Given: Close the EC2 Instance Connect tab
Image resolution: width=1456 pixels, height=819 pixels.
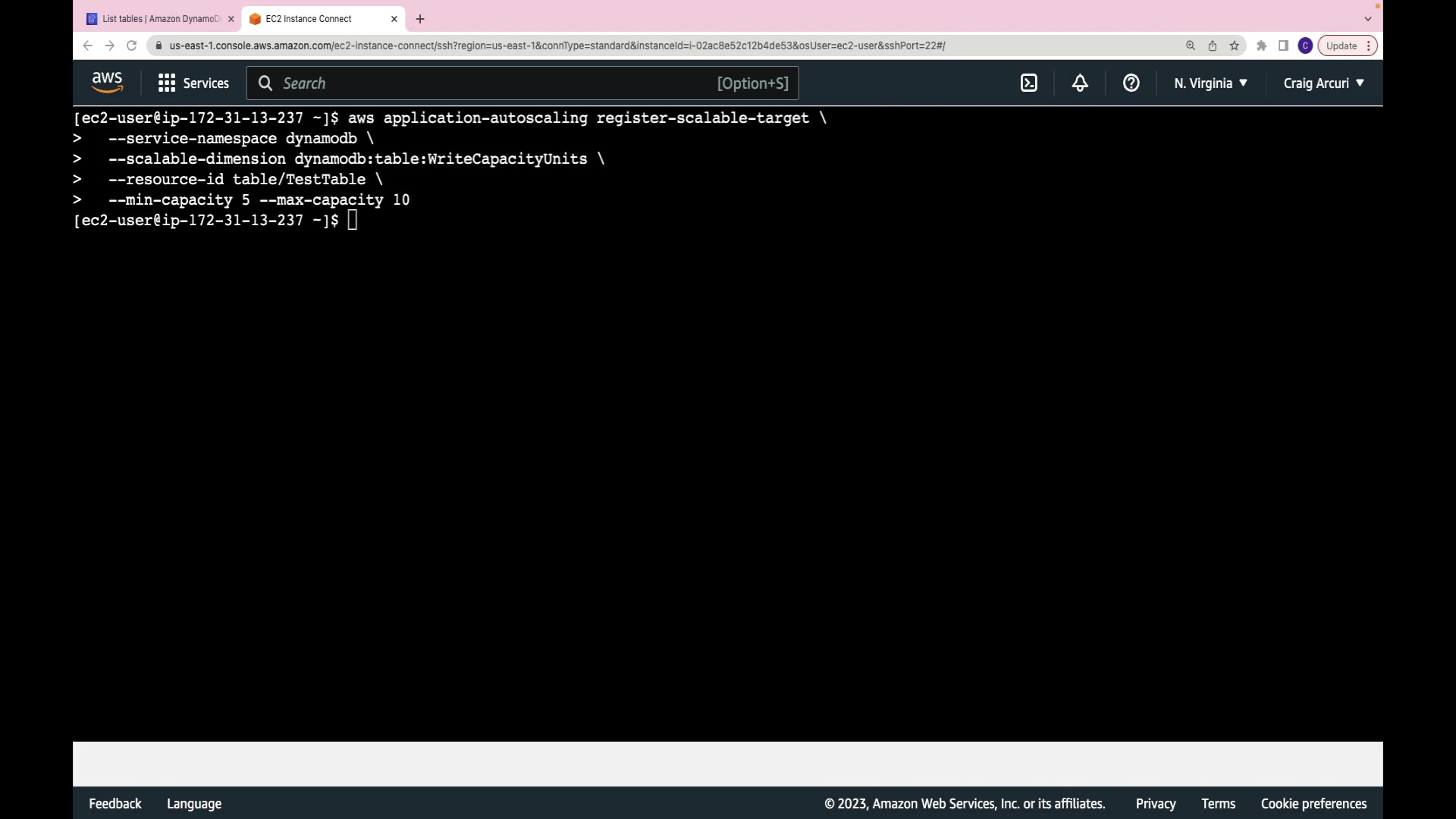Looking at the screenshot, I should 394,19.
